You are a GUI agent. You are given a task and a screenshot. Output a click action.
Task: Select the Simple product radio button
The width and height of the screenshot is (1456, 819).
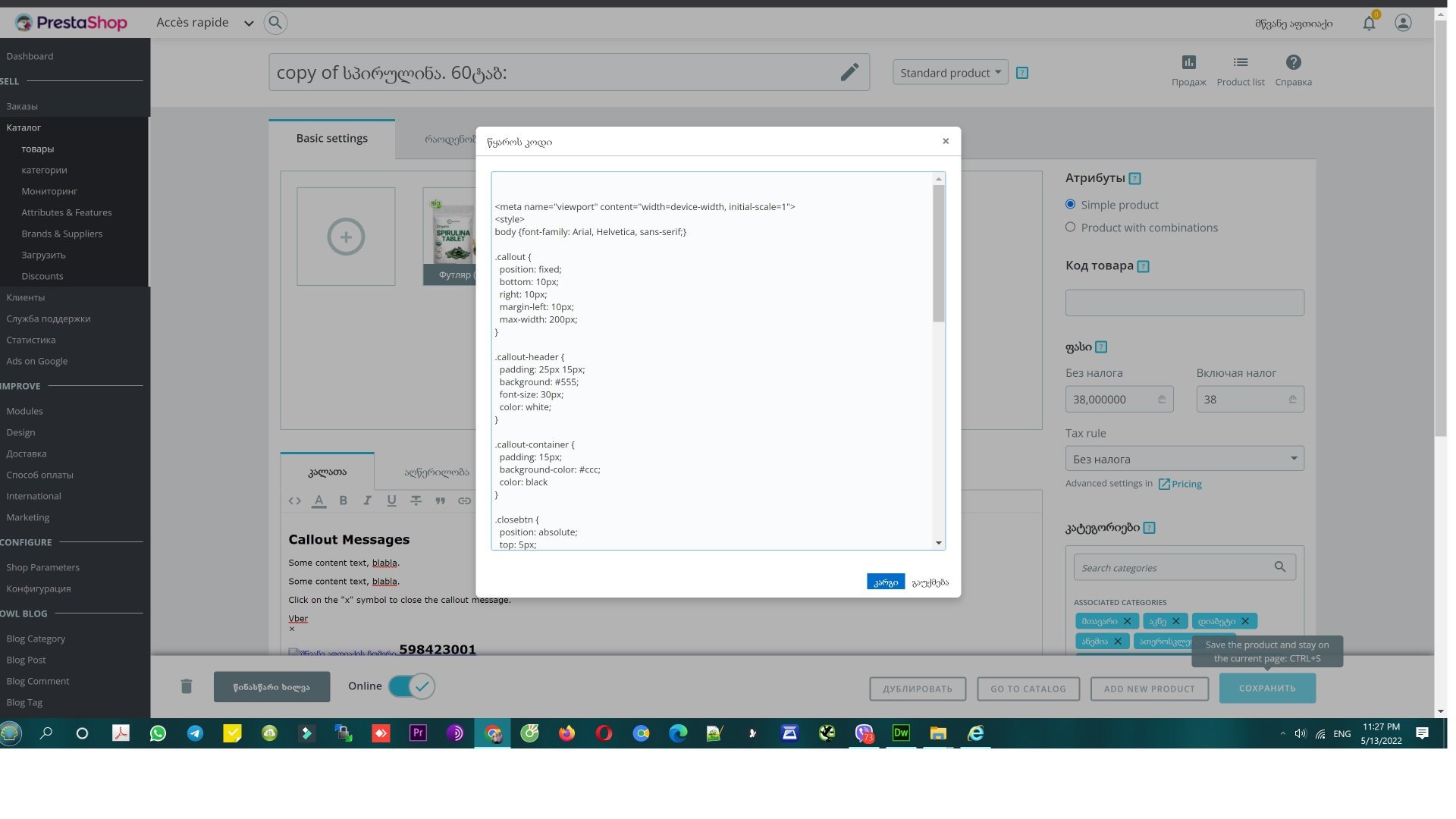(x=1070, y=204)
